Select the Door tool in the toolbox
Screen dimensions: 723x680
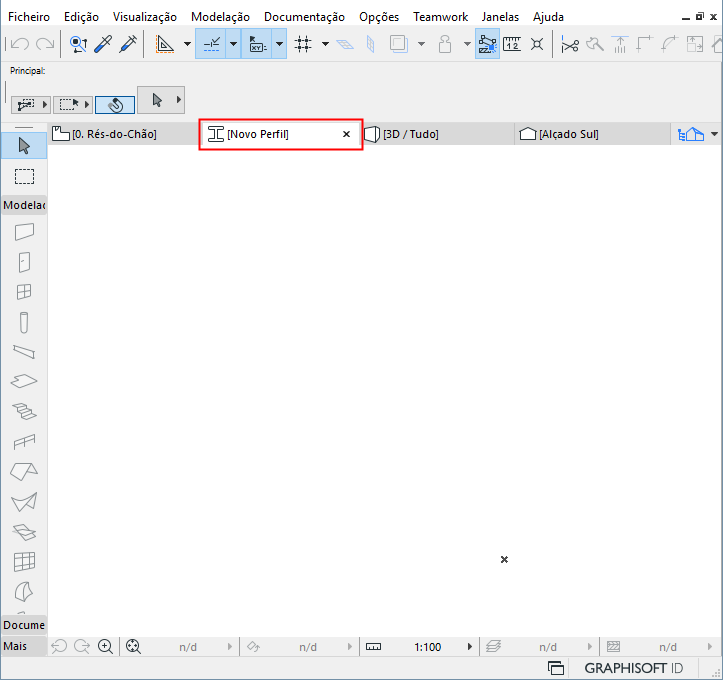click(x=24, y=262)
